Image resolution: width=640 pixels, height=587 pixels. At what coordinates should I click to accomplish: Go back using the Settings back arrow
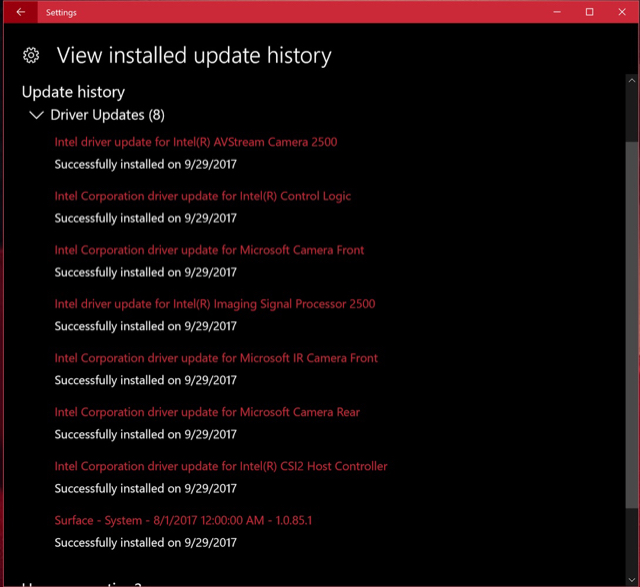[x=20, y=12]
